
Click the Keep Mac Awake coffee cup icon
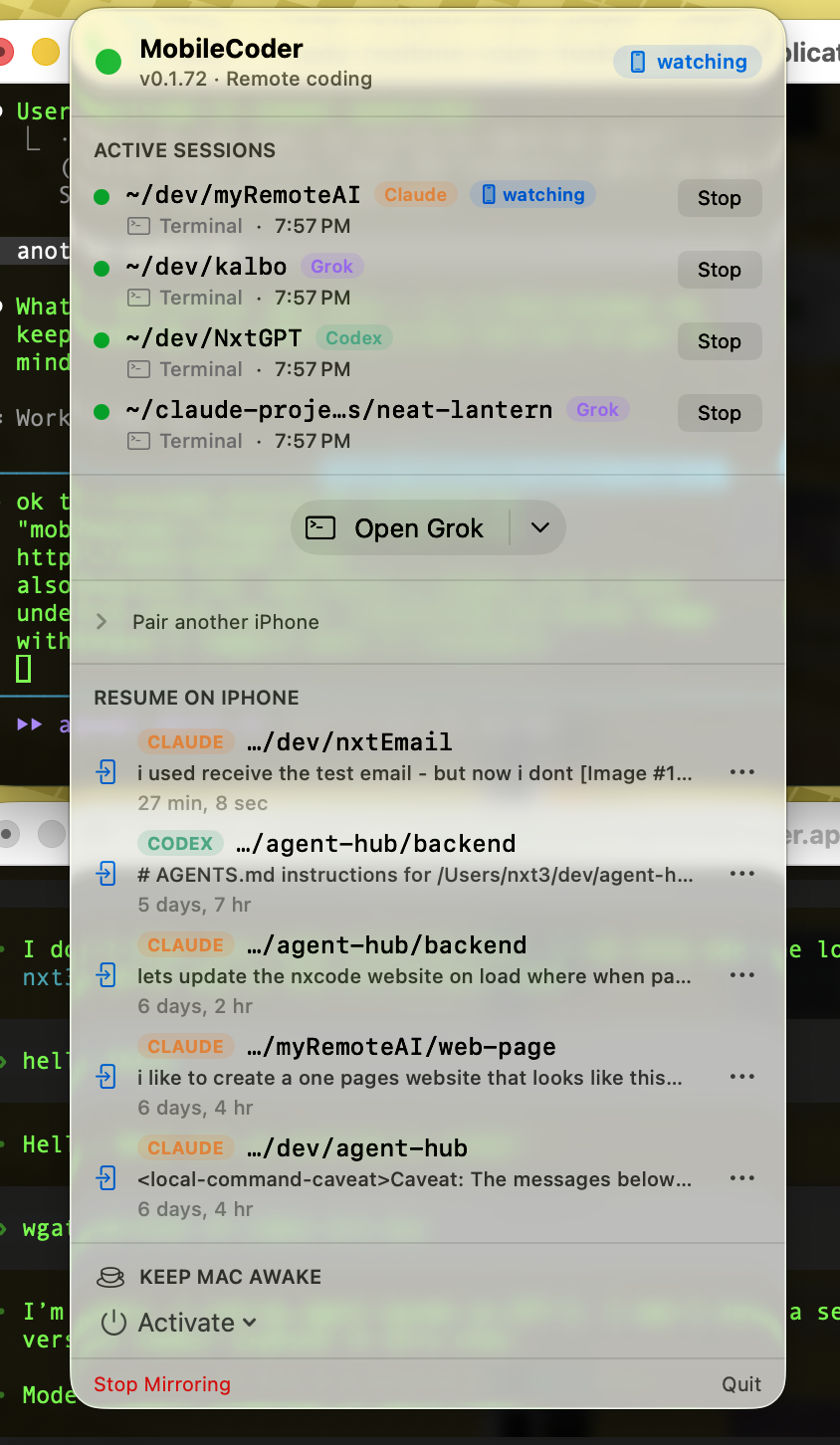(x=110, y=1277)
